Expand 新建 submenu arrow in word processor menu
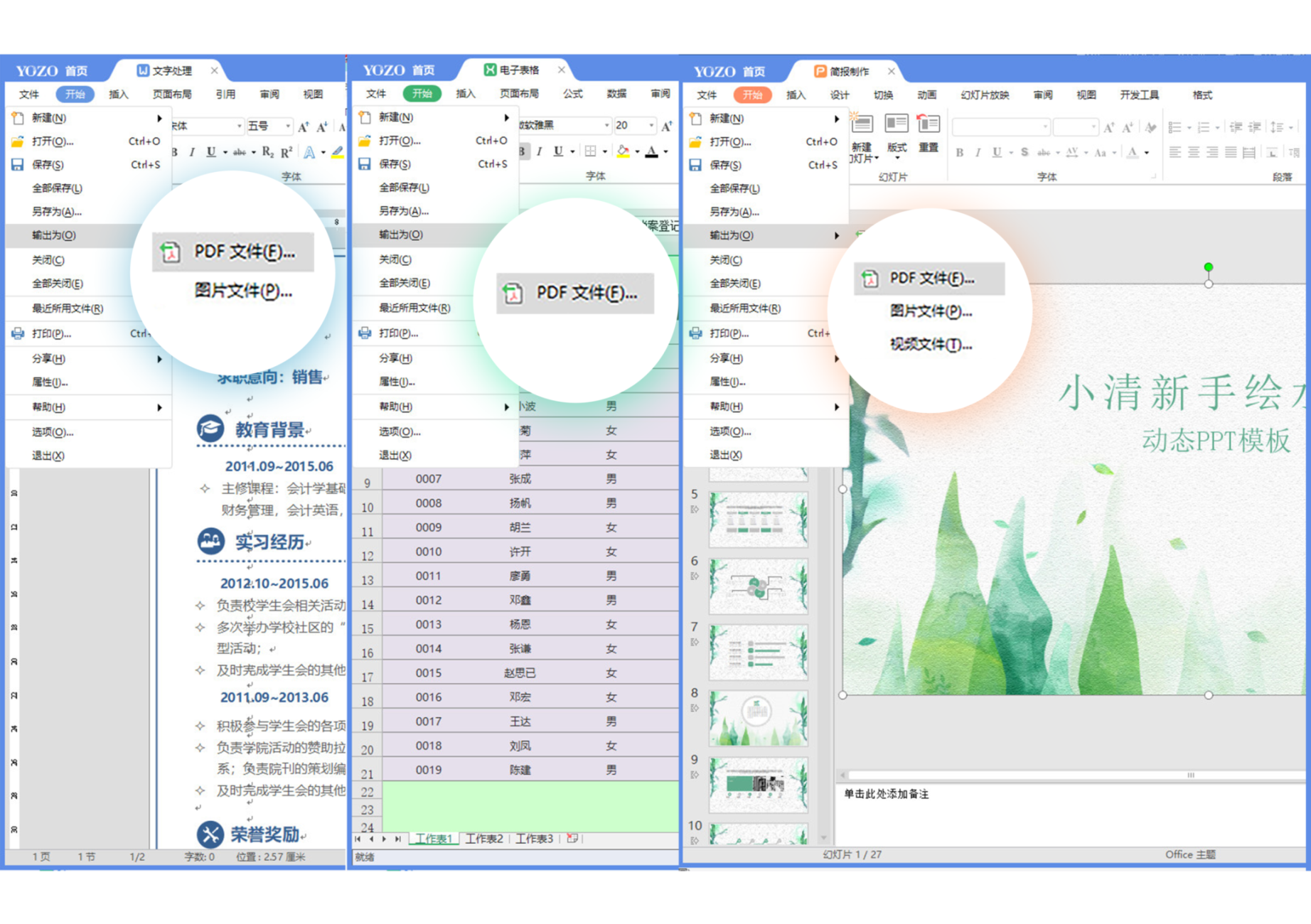 [159, 118]
